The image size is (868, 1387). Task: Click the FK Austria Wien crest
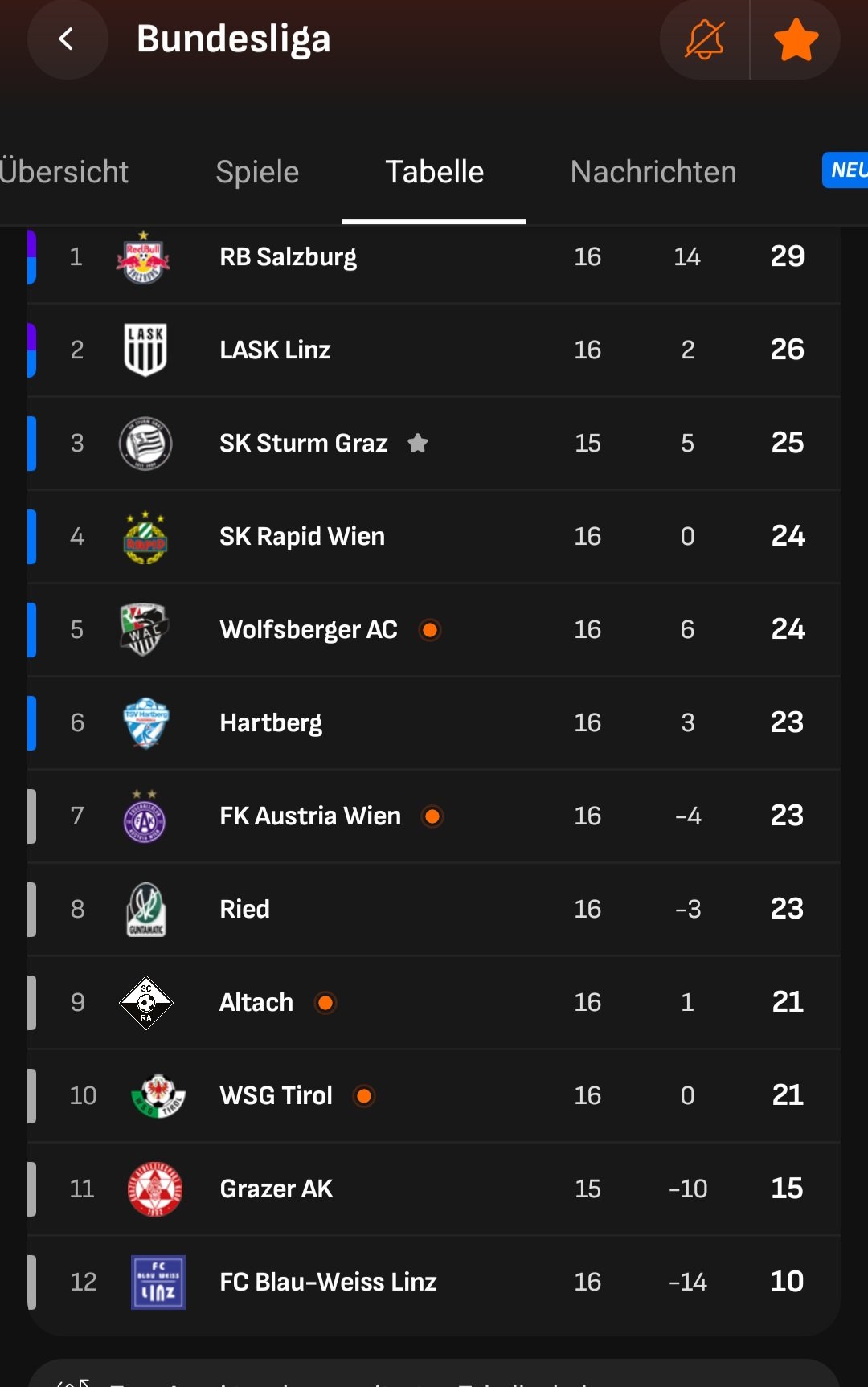(x=145, y=816)
